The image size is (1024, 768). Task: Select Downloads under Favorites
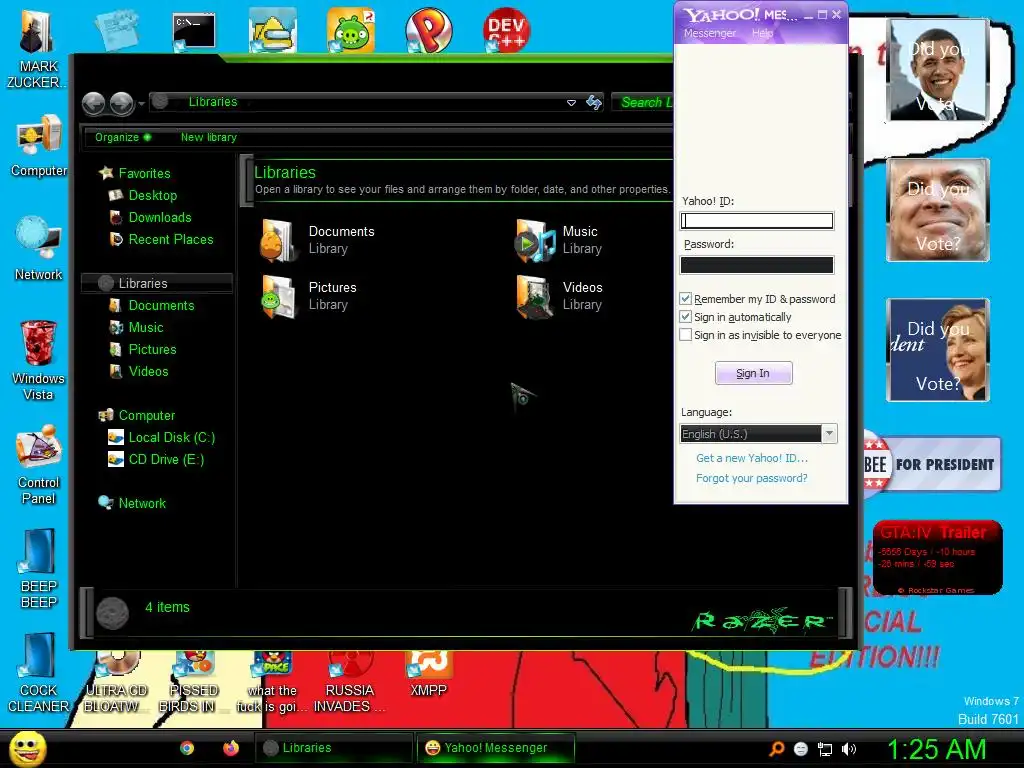(160, 217)
